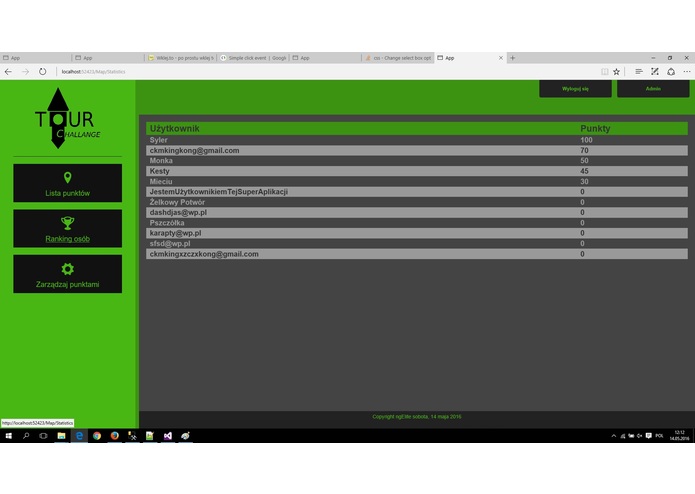Go back with the browser back arrow
This screenshot has width=695, height=494.
[8, 71]
